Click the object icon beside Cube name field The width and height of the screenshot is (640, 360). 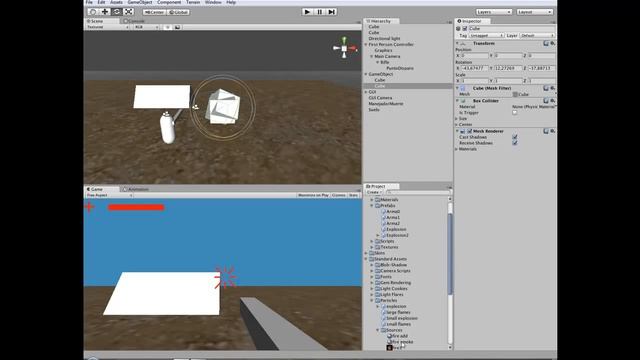point(458,29)
